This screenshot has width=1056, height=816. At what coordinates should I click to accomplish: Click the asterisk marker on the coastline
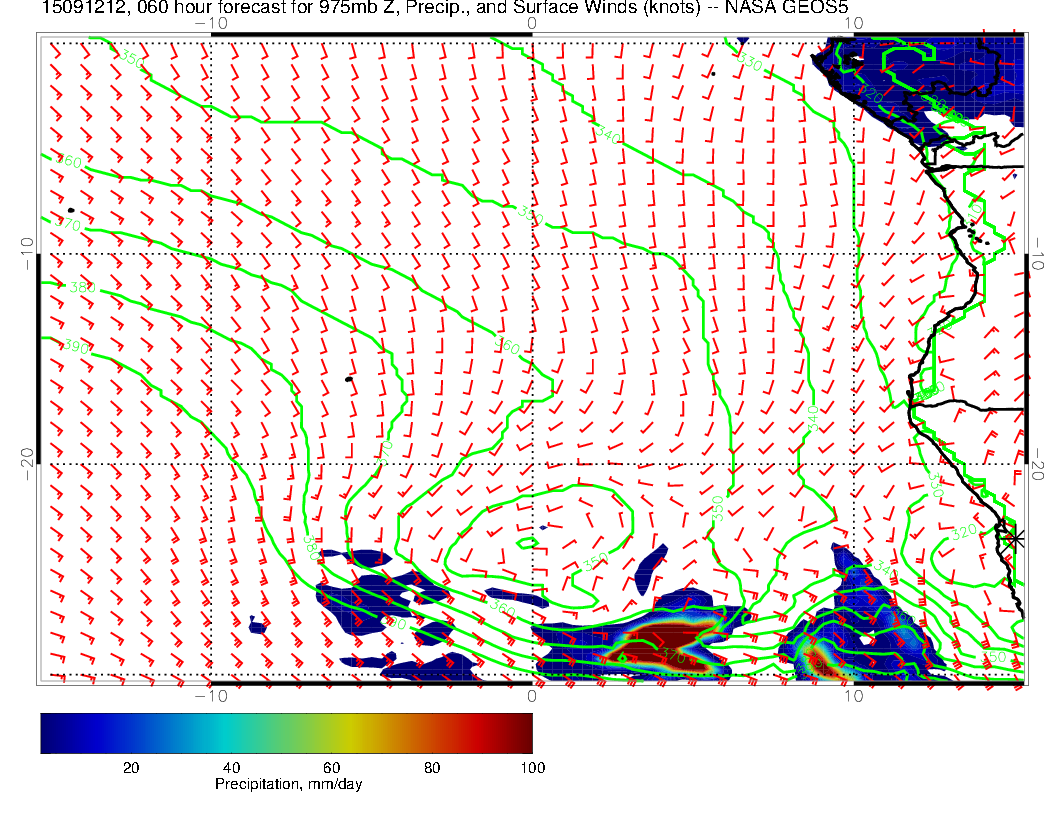(1016, 538)
